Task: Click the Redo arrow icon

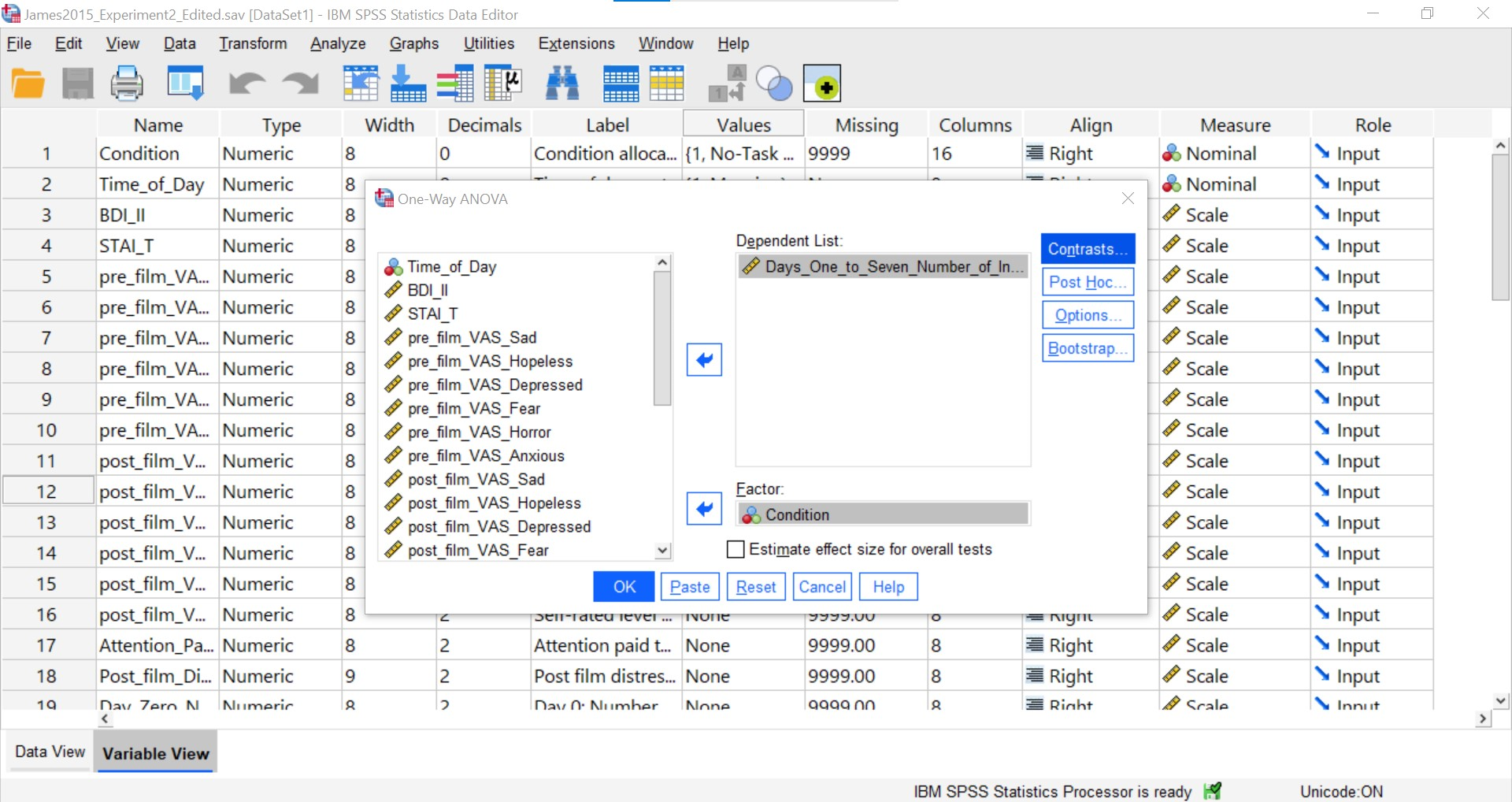Action: (301, 84)
